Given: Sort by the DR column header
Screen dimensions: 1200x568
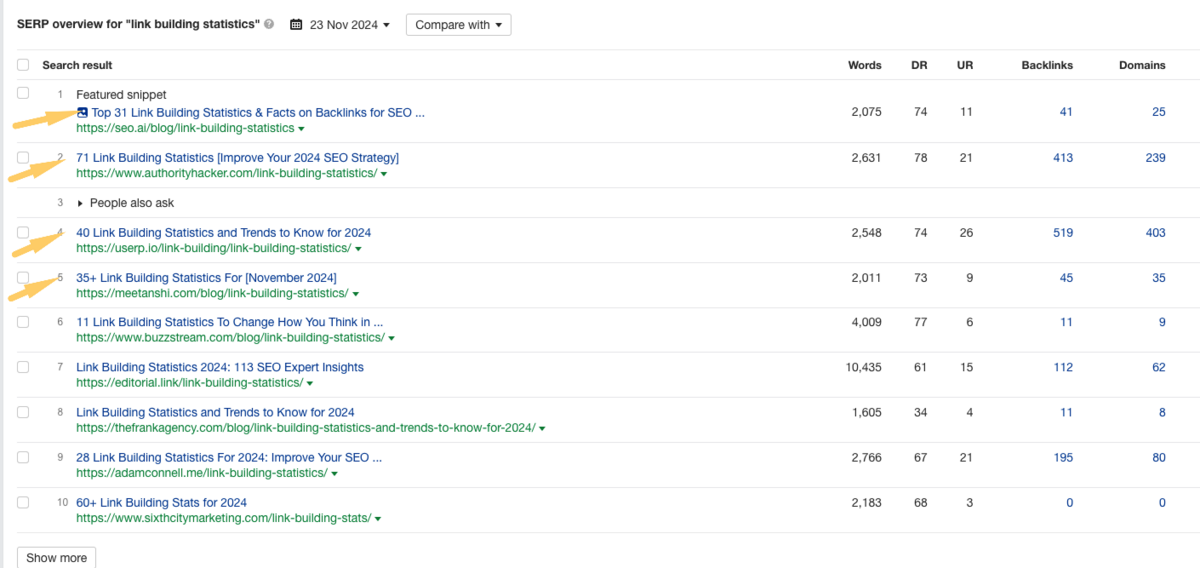Looking at the screenshot, I should pos(919,65).
